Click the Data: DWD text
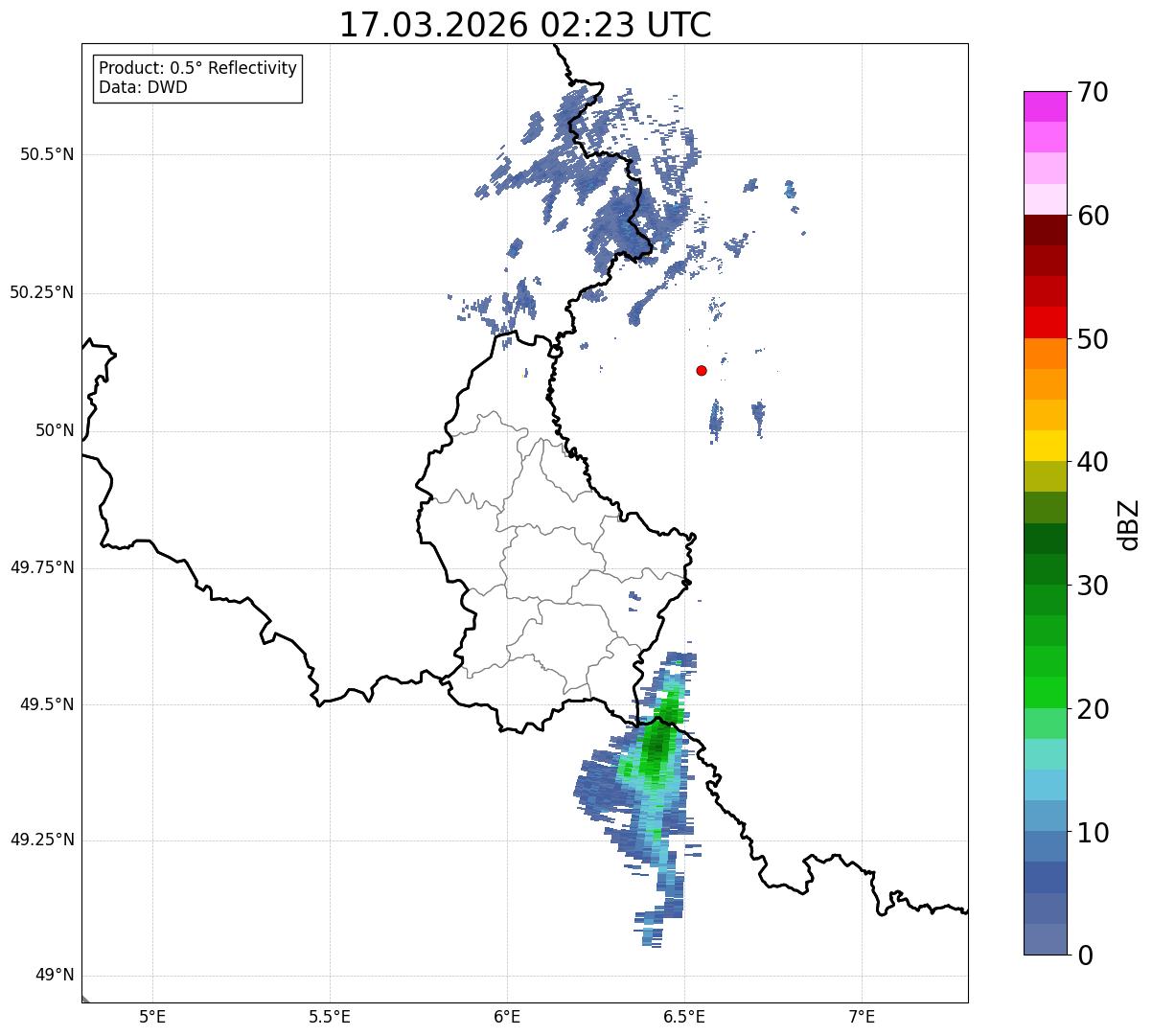 [x=143, y=87]
